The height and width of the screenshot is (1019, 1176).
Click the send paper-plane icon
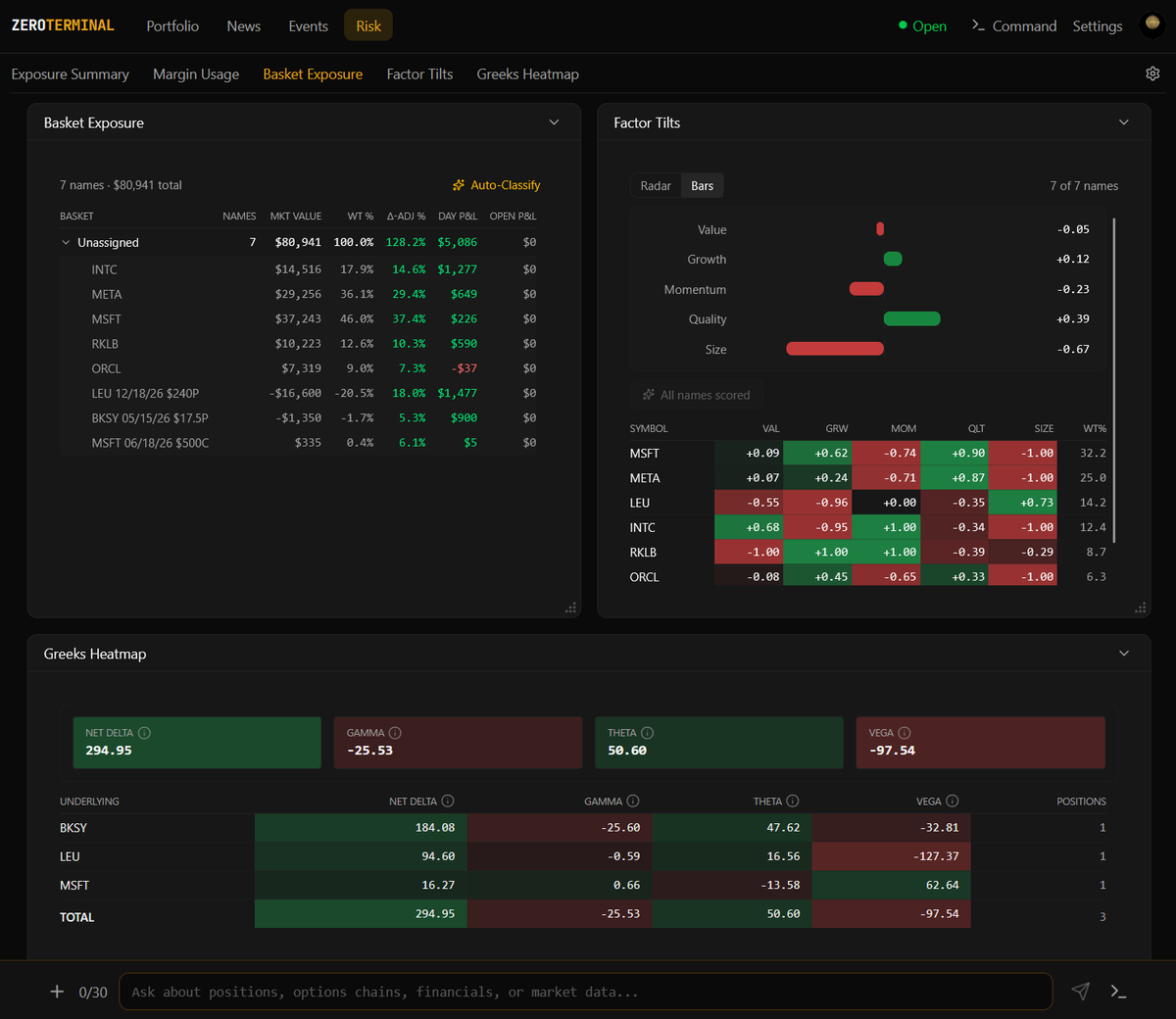[x=1081, y=992]
